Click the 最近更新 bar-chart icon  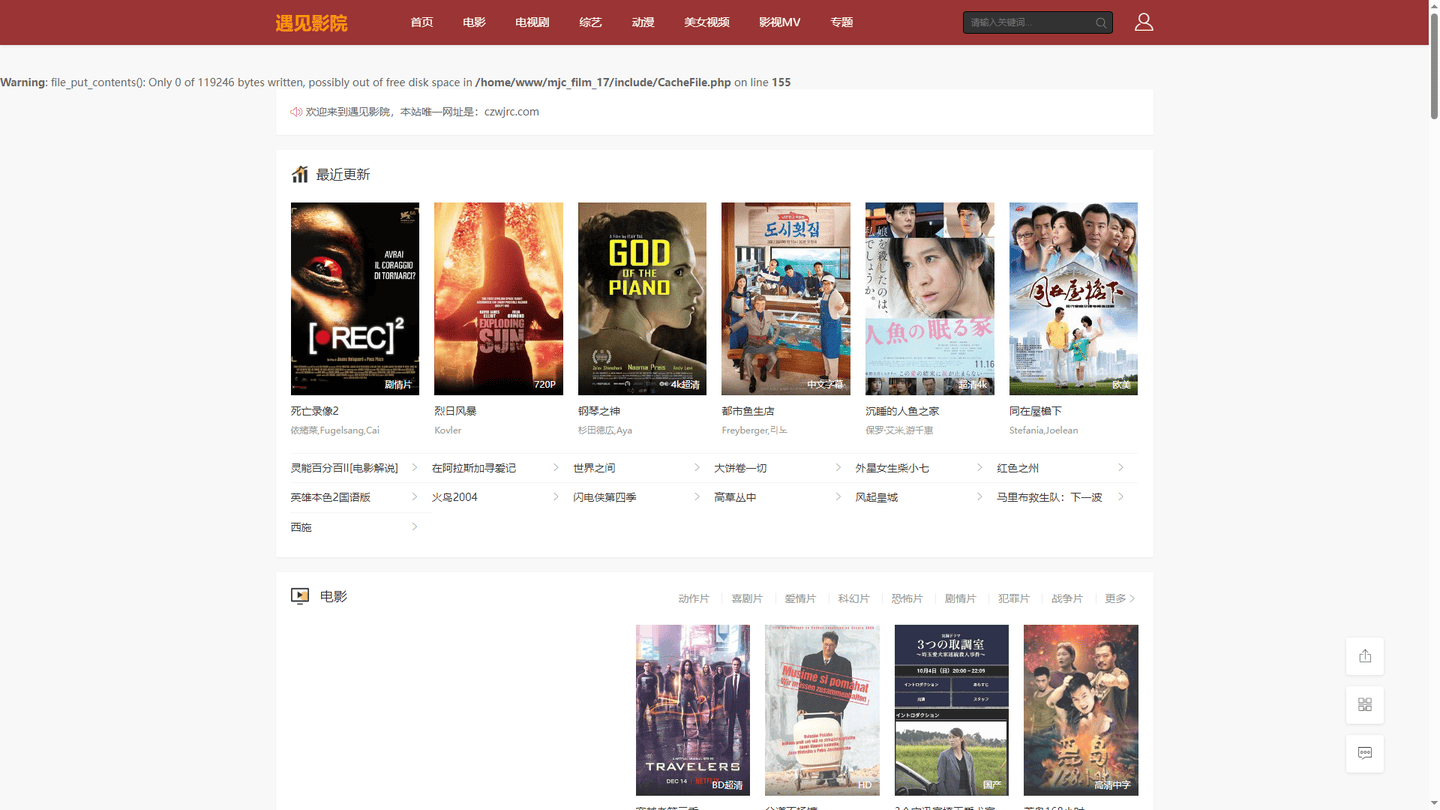pyautogui.click(x=300, y=174)
